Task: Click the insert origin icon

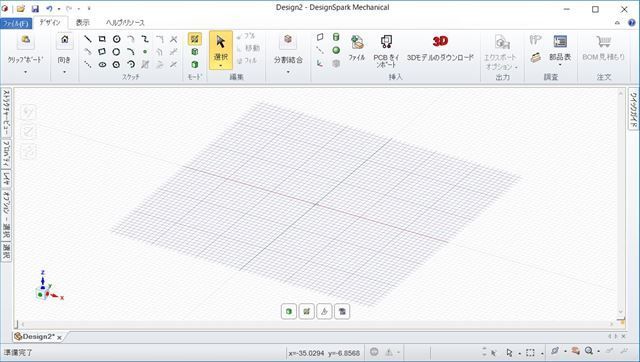Action: tap(320, 63)
